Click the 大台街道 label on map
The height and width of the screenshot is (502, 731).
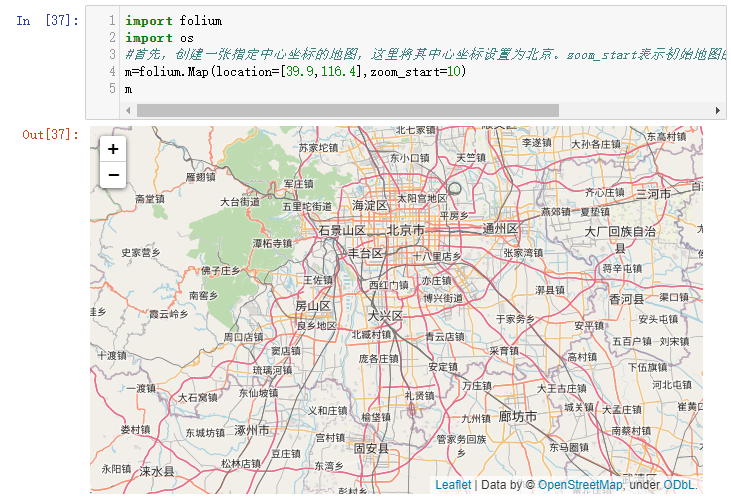240,202
